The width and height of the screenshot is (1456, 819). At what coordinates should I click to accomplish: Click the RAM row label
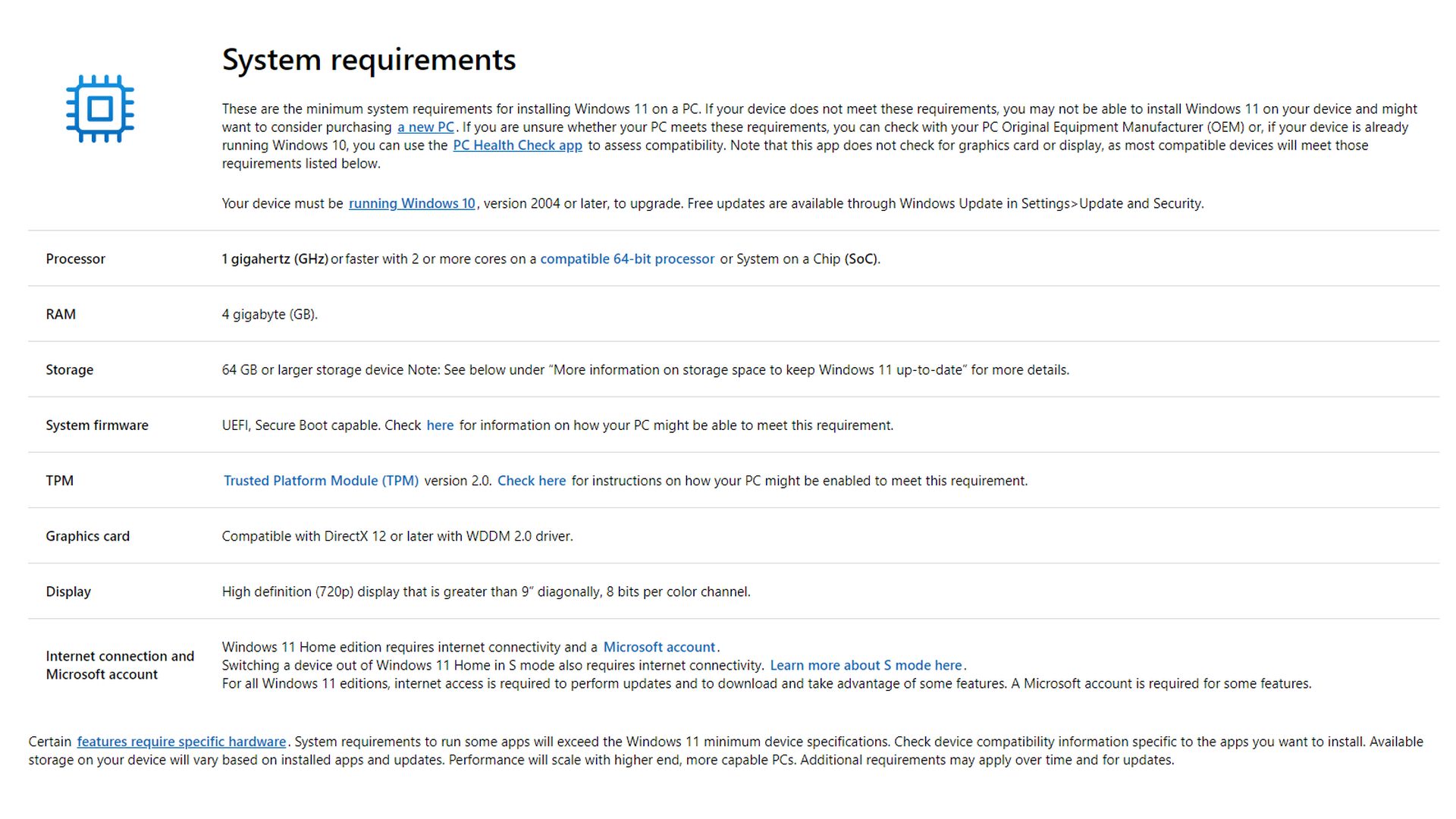point(61,315)
